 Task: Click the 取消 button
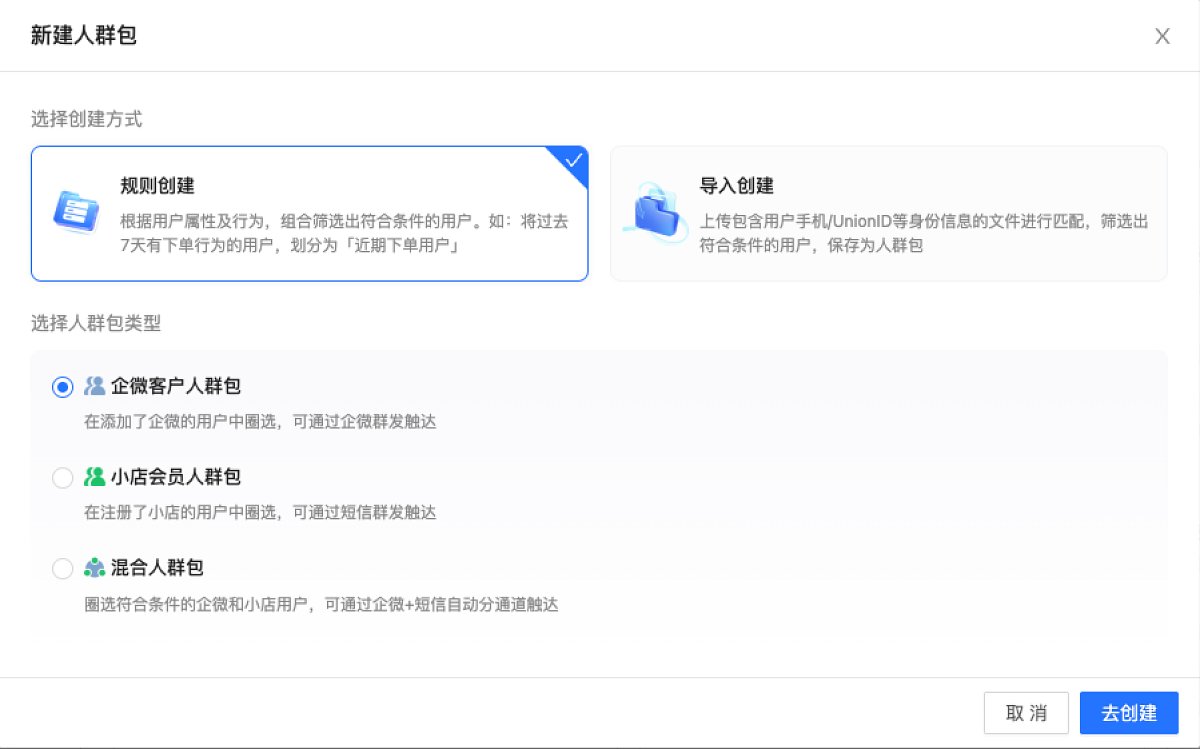(1026, 713)
